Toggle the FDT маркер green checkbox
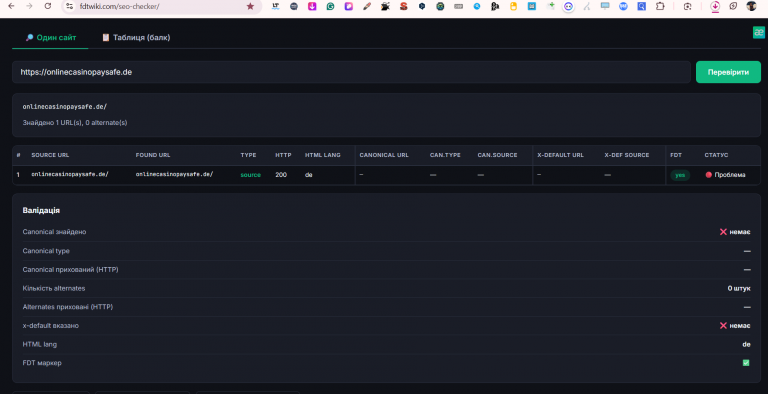The width and height of the screenshot is (768, 394). tap(746, 363)
